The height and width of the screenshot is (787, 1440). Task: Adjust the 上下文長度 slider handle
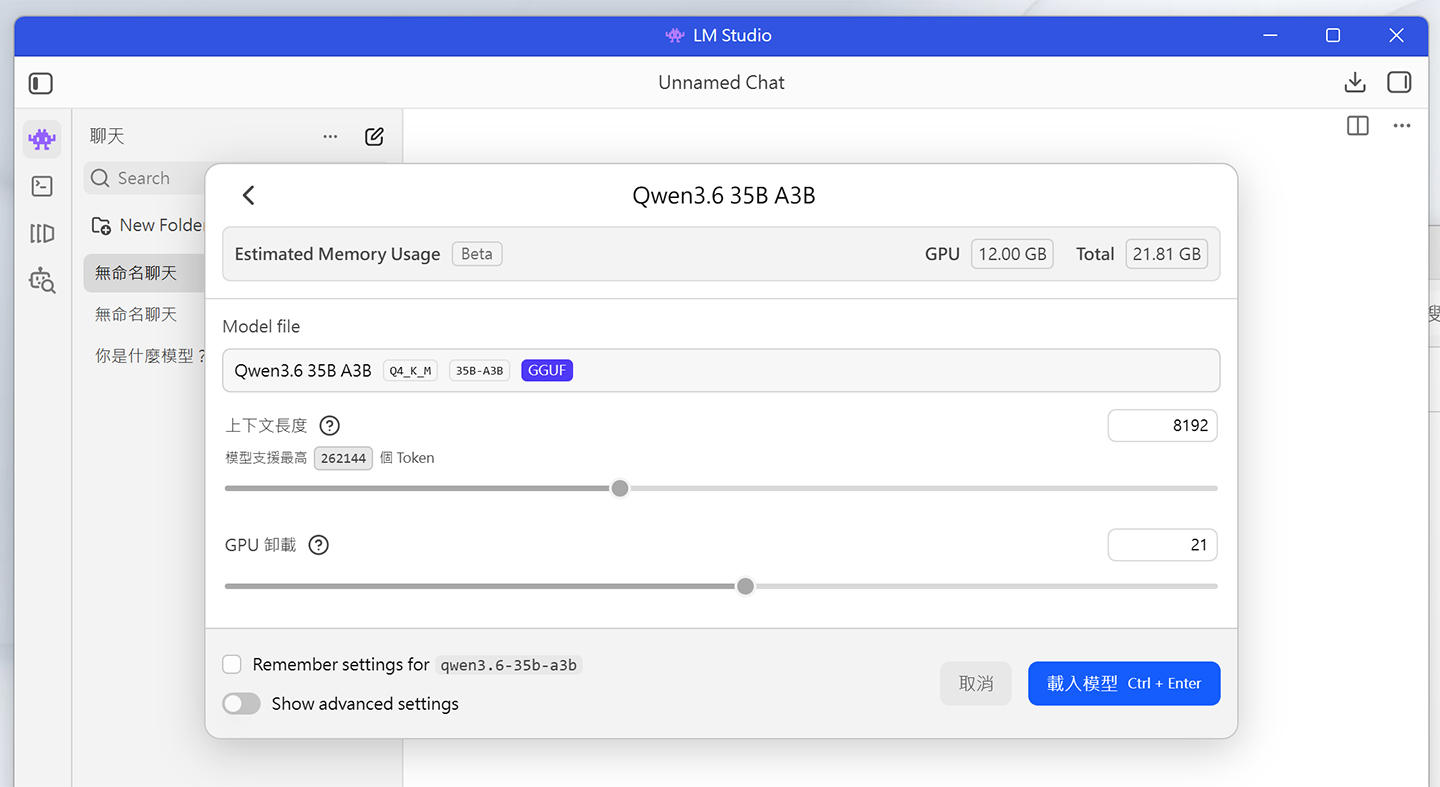pyautogui.click(x=620, y=488)
